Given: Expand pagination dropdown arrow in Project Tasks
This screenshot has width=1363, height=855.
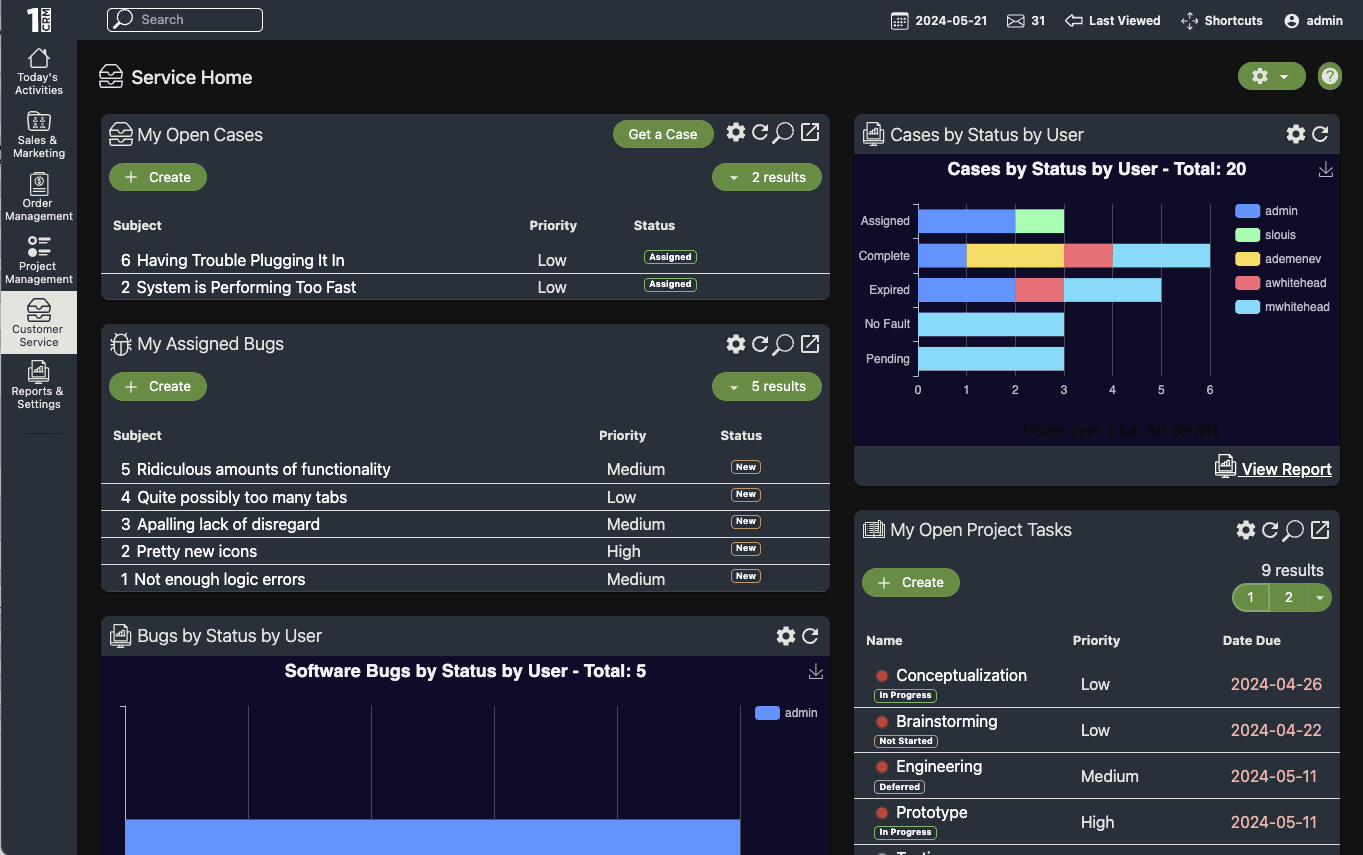Looking at the screenshot, I should pyautogui.click(x=1320, y=598).
